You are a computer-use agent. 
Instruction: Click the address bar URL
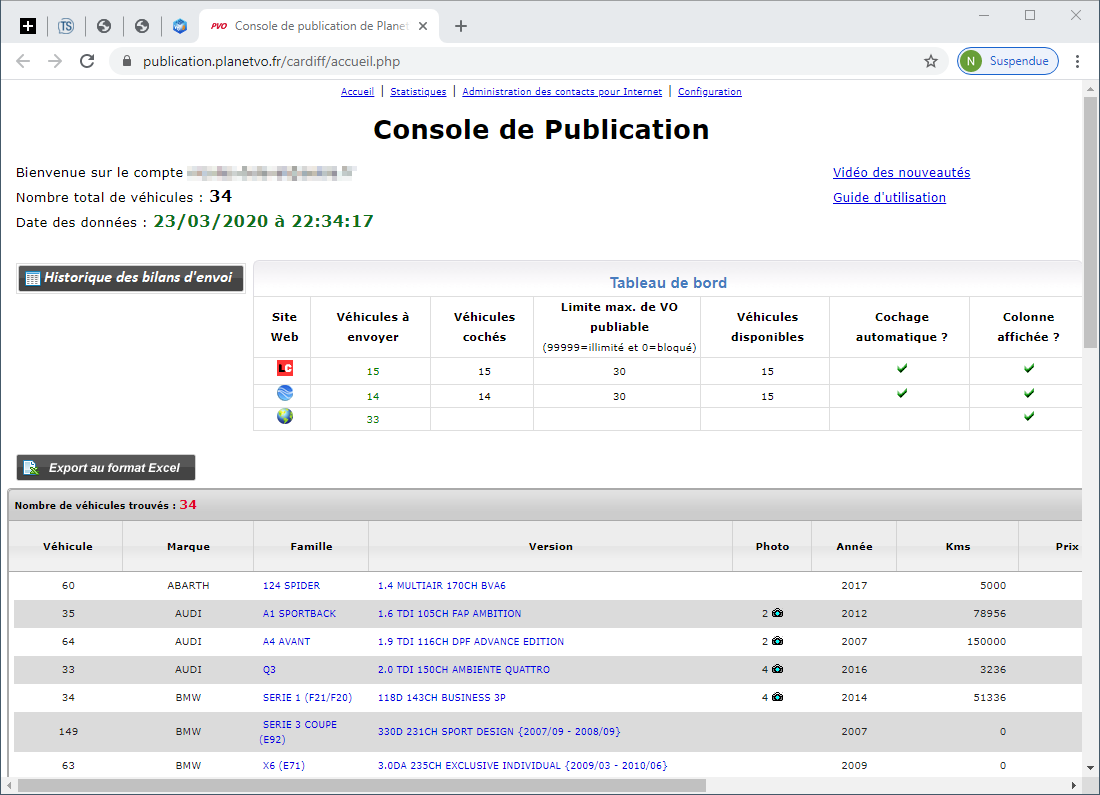coord(271,61)
